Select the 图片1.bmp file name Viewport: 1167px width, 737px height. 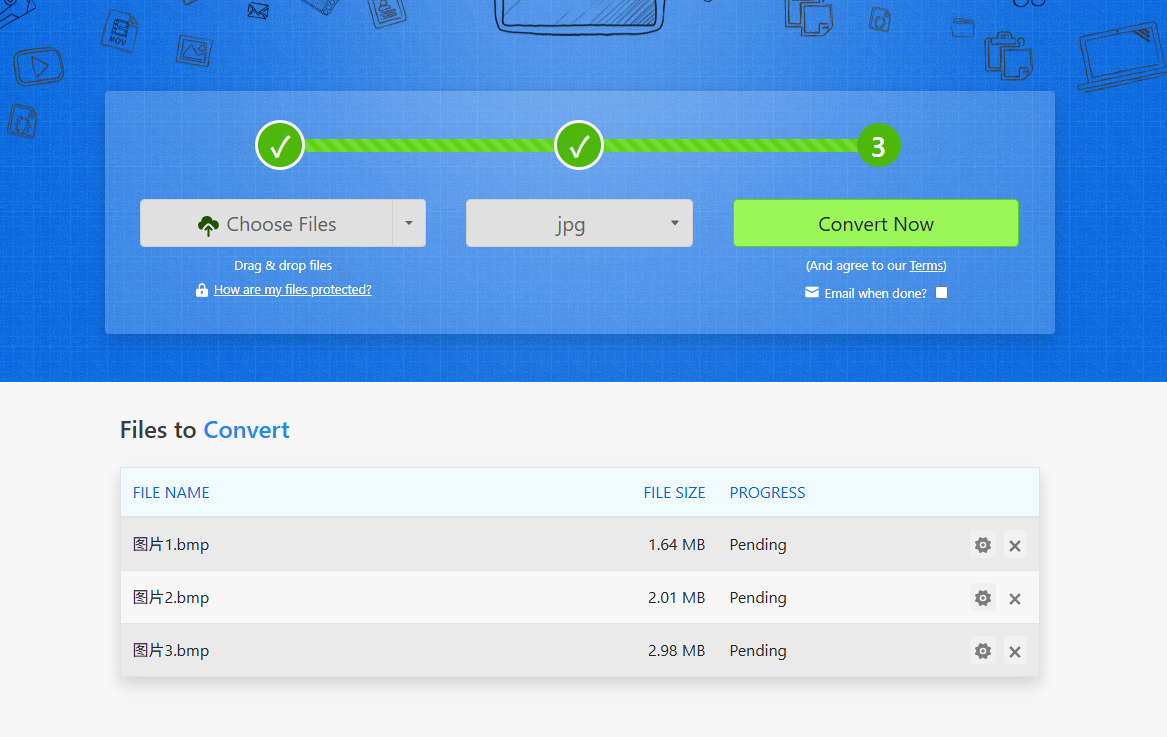click(x=171, y=545)
